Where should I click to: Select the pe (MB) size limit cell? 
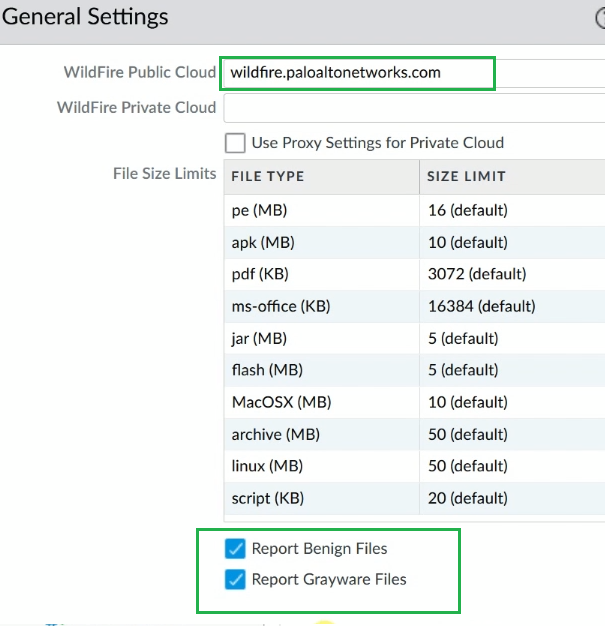pos(512,210)
